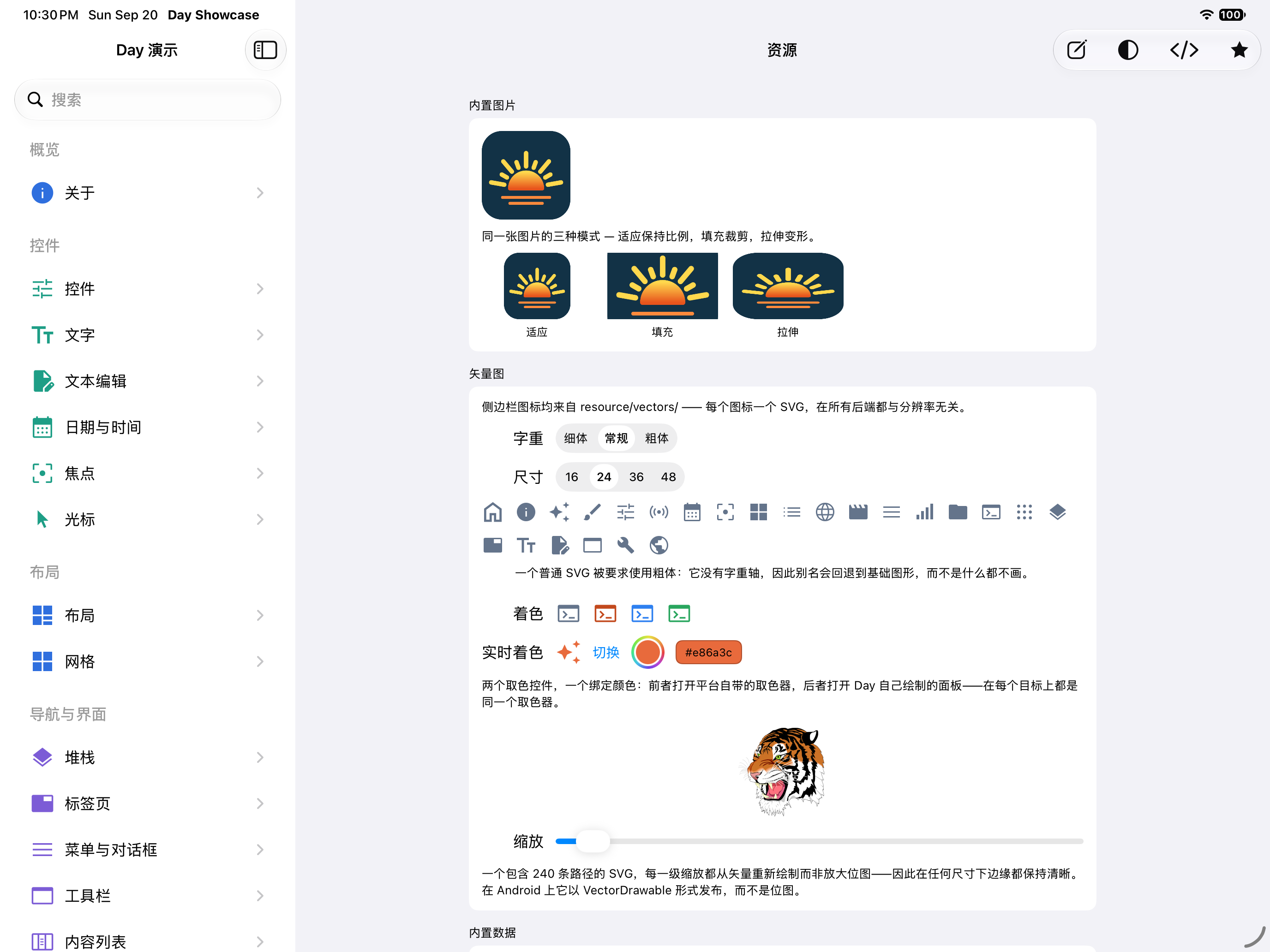The height and width of the screenshot is (952, 1270).
Task: Set icon size to 48
Action: [x=668, y=477]
